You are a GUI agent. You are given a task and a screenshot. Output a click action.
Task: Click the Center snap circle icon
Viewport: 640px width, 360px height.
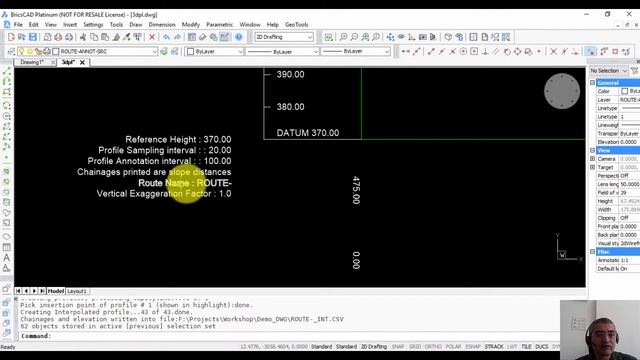point(463,51)
